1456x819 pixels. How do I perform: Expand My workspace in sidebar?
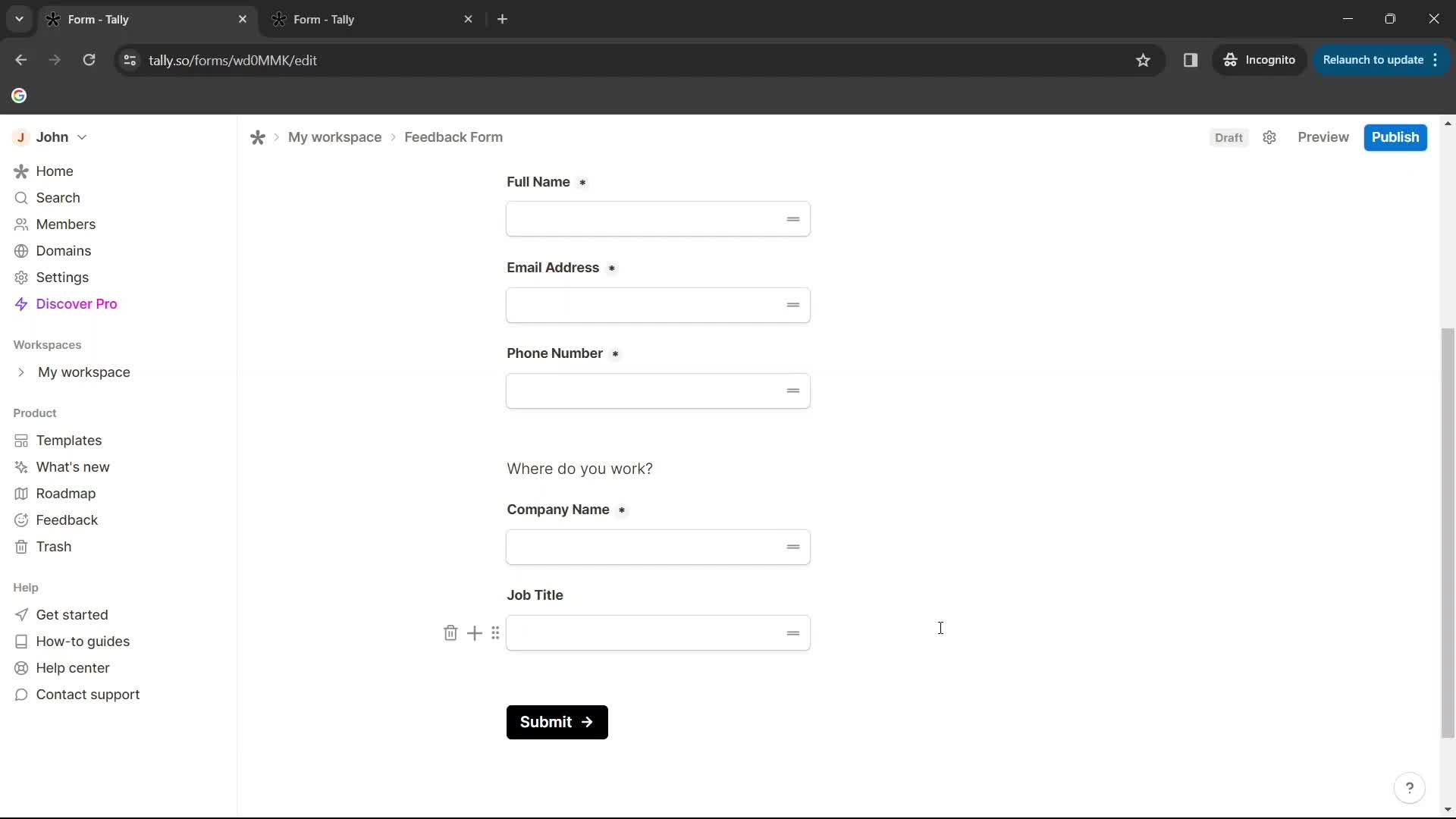[x=20, y=371]
